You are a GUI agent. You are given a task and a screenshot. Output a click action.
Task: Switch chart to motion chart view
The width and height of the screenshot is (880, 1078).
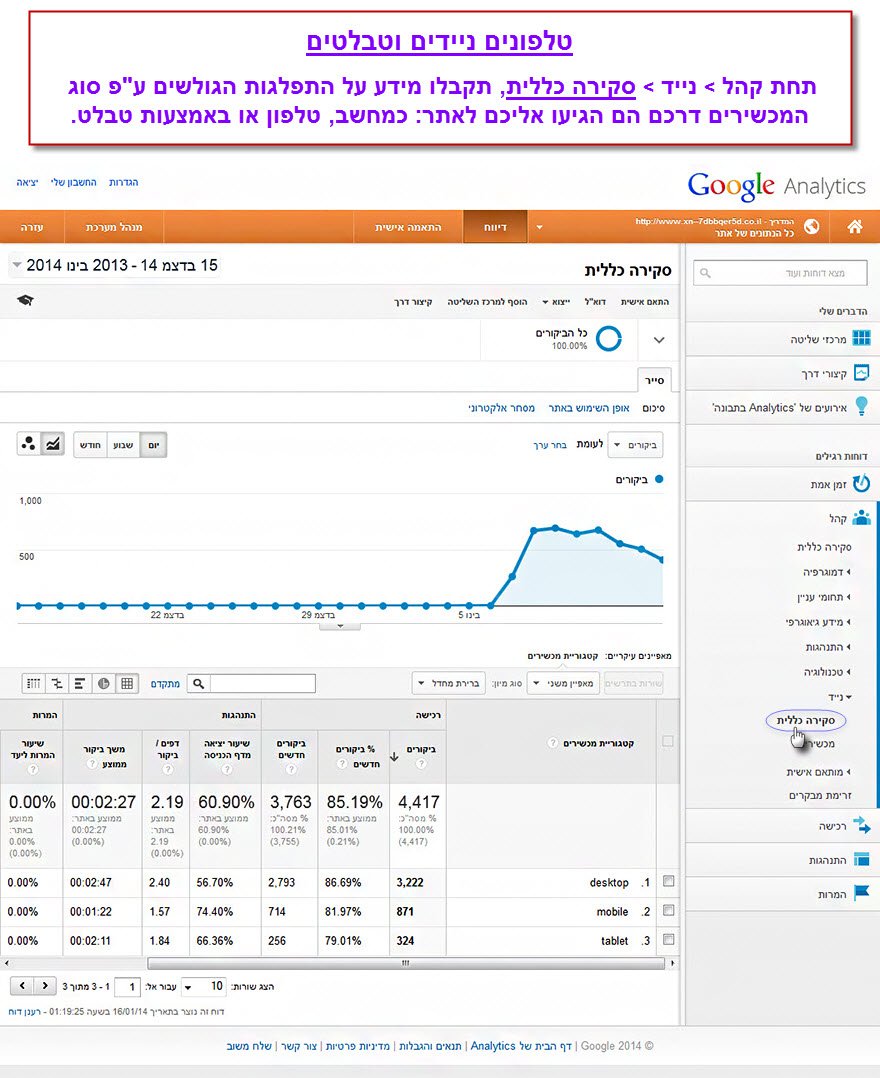point(29,445)
